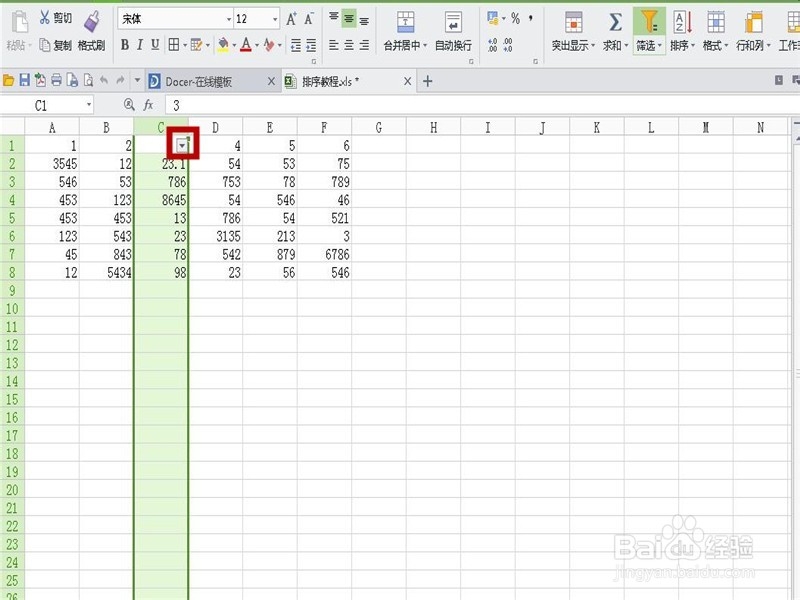Click the decrease decimal places icon
This screenshot has width=800, height=600.
tap(508, 45)
